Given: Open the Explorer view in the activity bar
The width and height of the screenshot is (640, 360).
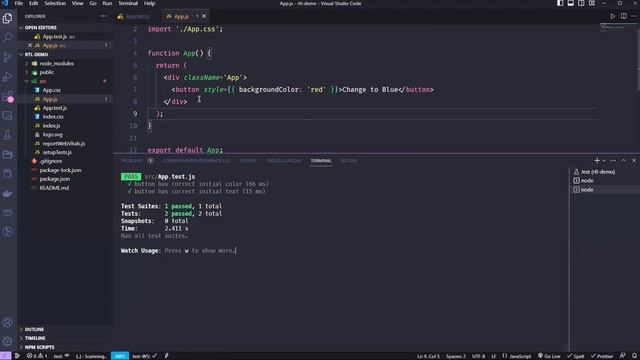Looking at the screenshot, I should coord(7,18).
